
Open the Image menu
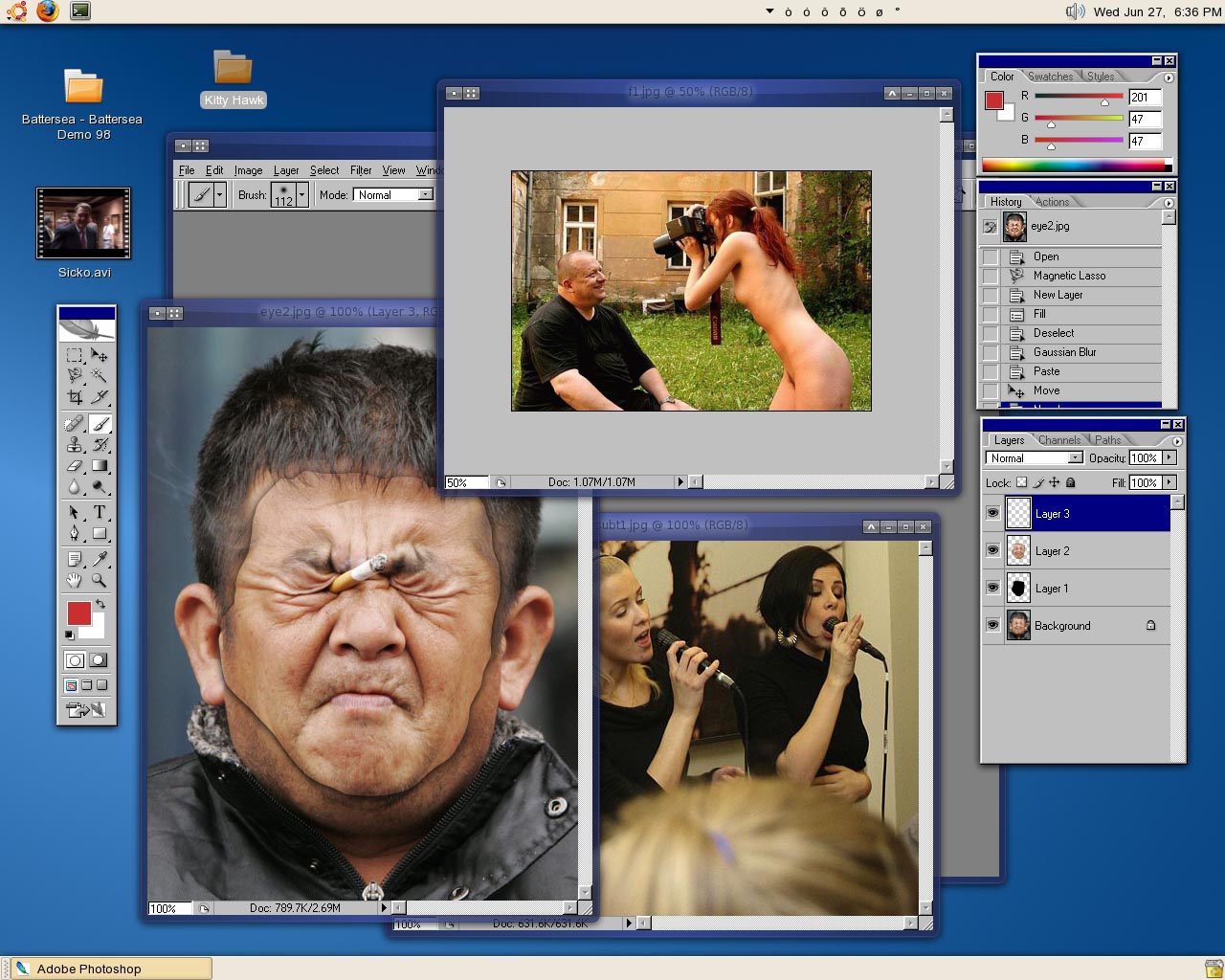click(x=248, y=170)
